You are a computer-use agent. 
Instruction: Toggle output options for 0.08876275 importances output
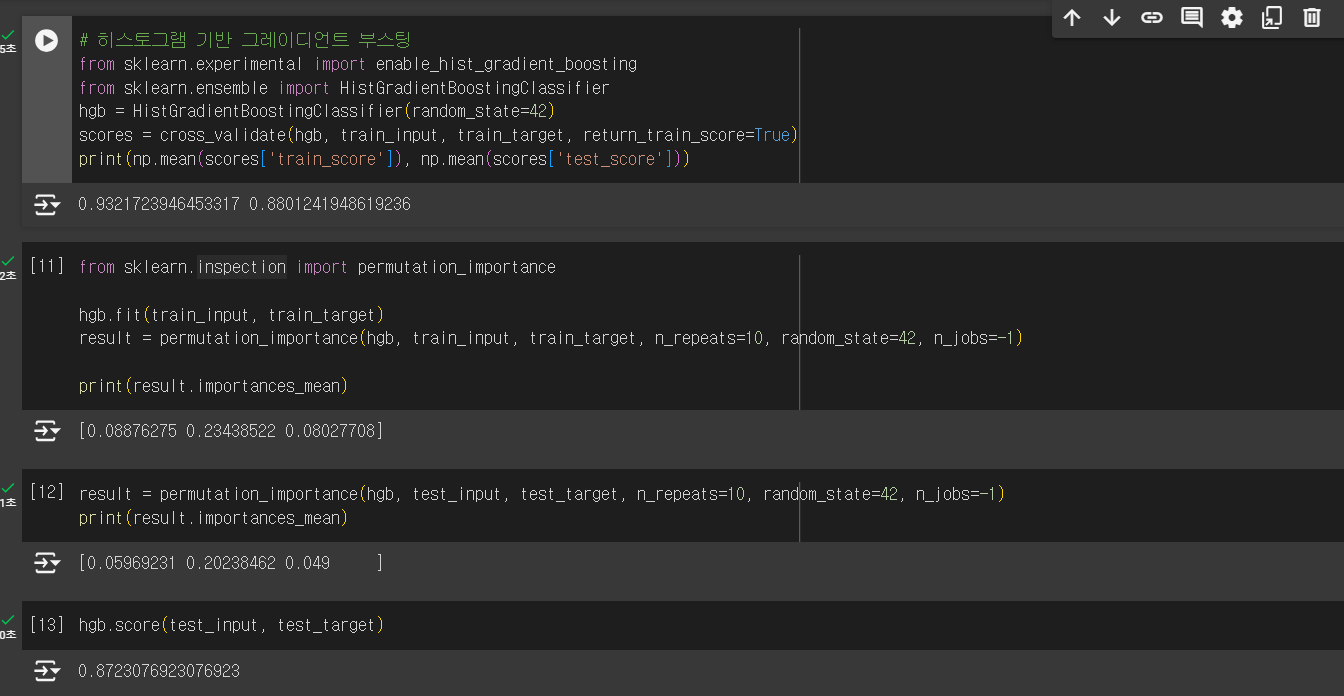pyautogui.click(x=47, y=431)
